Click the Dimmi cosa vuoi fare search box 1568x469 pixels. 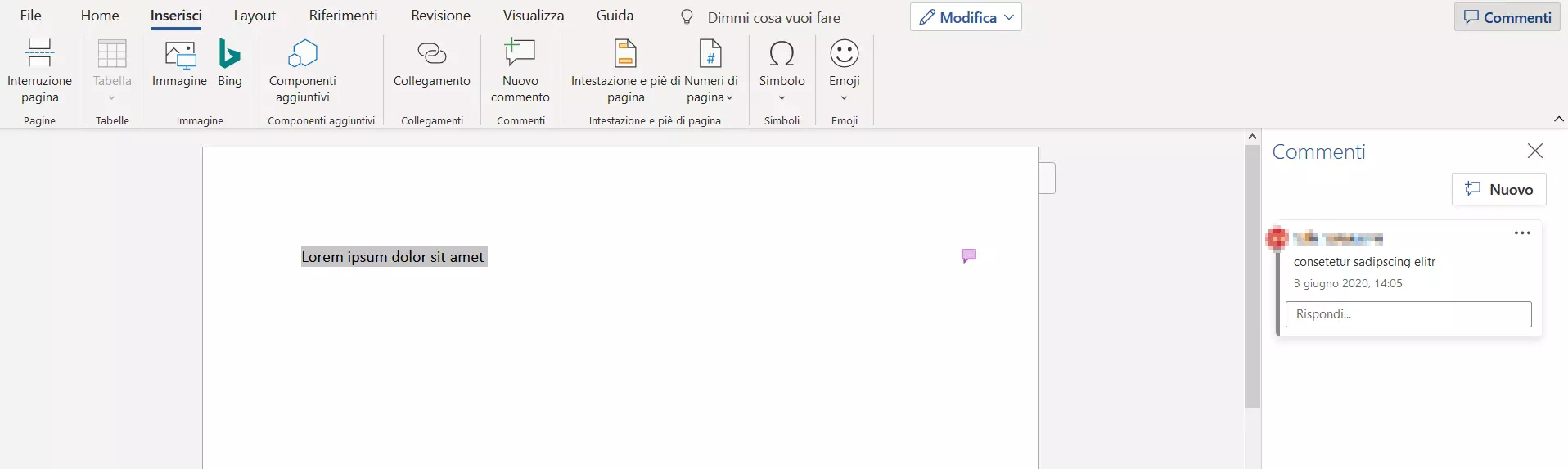[773, 17]
